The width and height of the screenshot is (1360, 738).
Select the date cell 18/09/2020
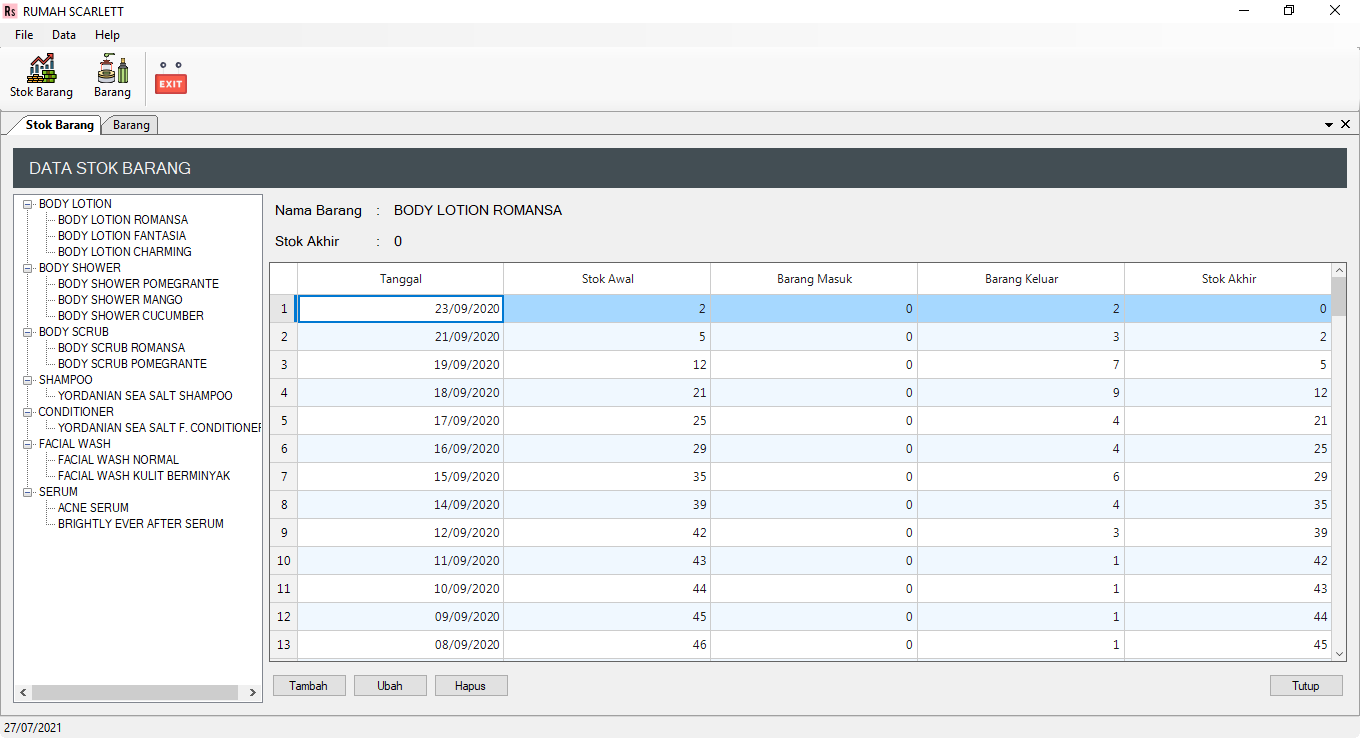[400, 393]
